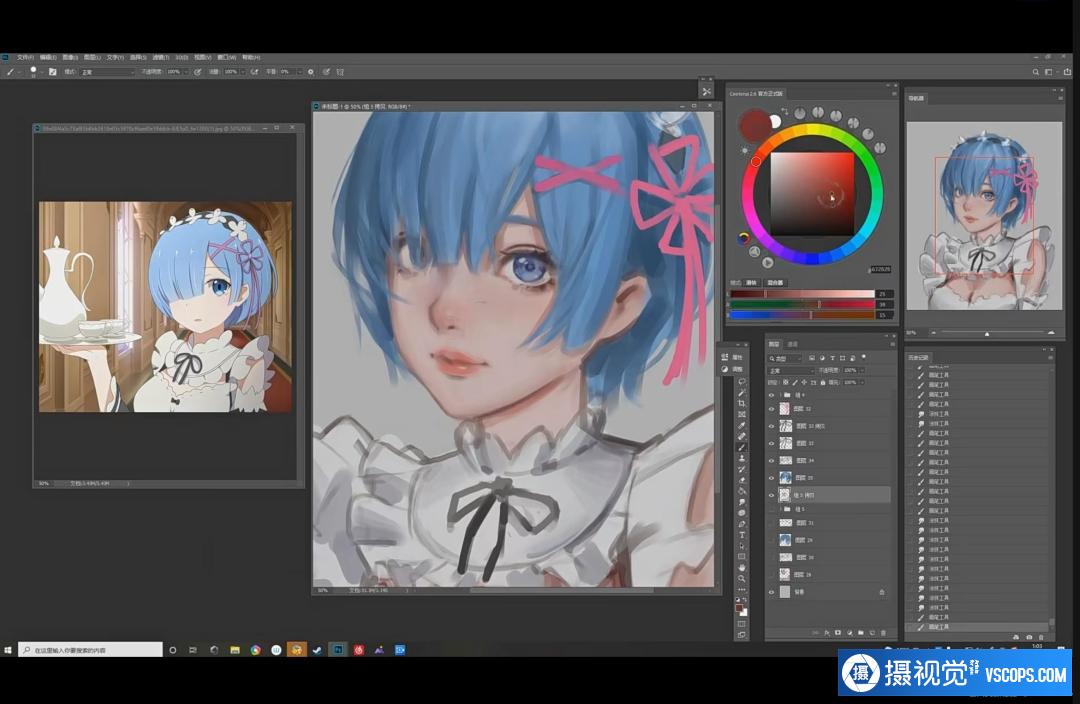The image size is (1080, 704).
Task: Switch to the 通道 (Channels) tab
Action: (792, 344)
